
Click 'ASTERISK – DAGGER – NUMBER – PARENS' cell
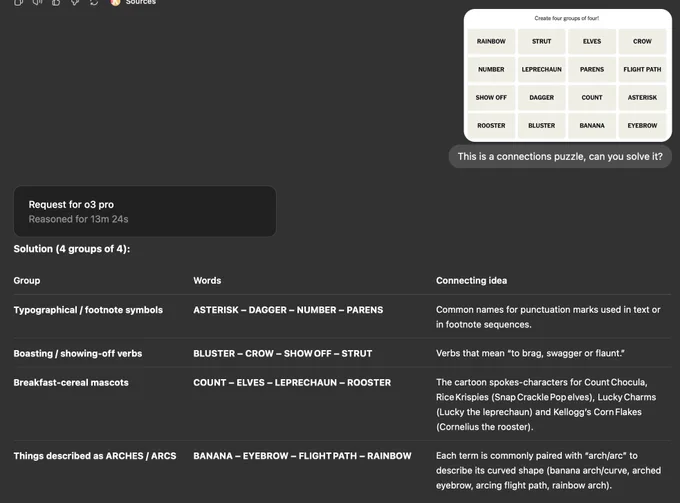pos(288,310)
